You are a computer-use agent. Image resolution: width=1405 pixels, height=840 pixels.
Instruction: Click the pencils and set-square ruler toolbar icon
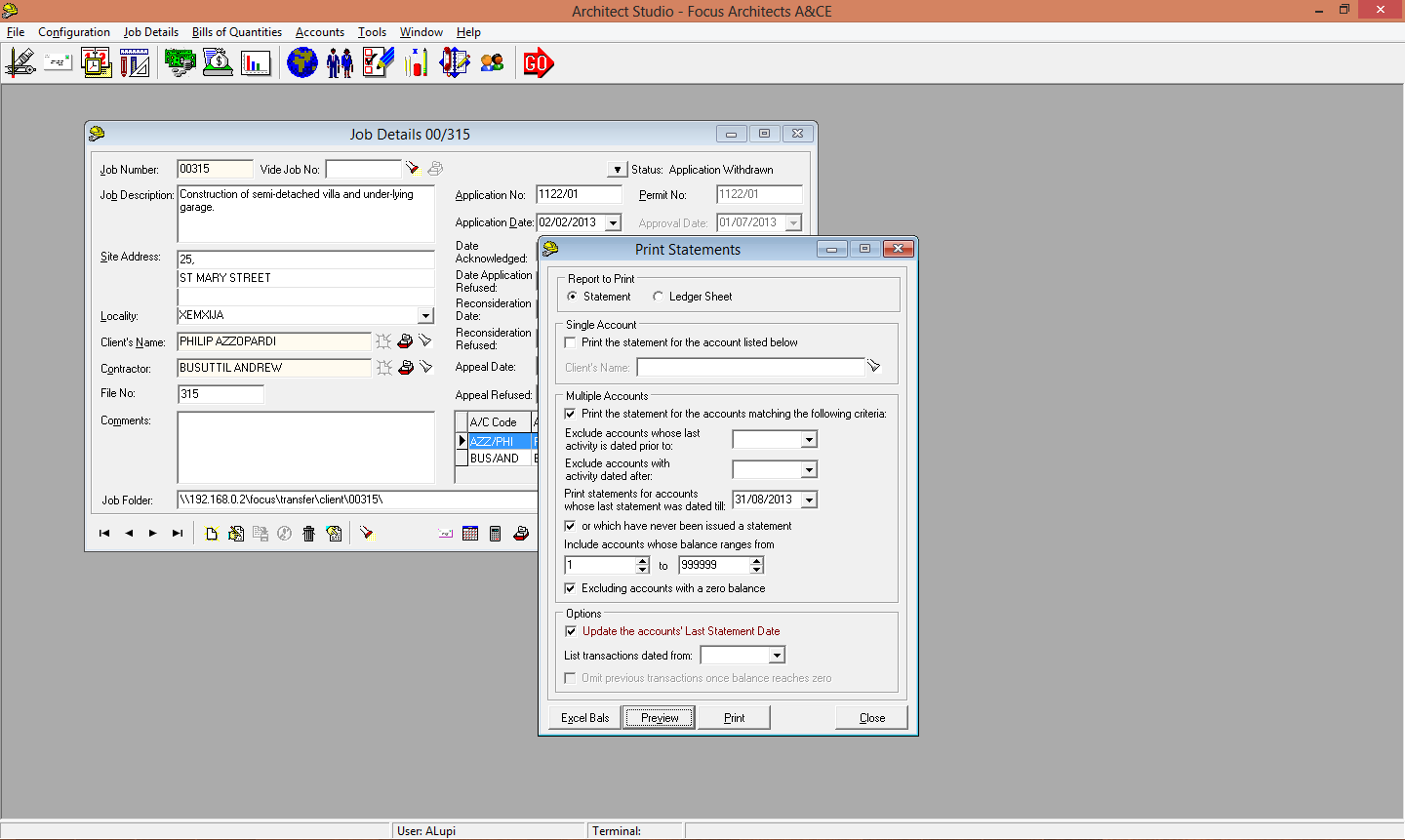click(135, 63)
